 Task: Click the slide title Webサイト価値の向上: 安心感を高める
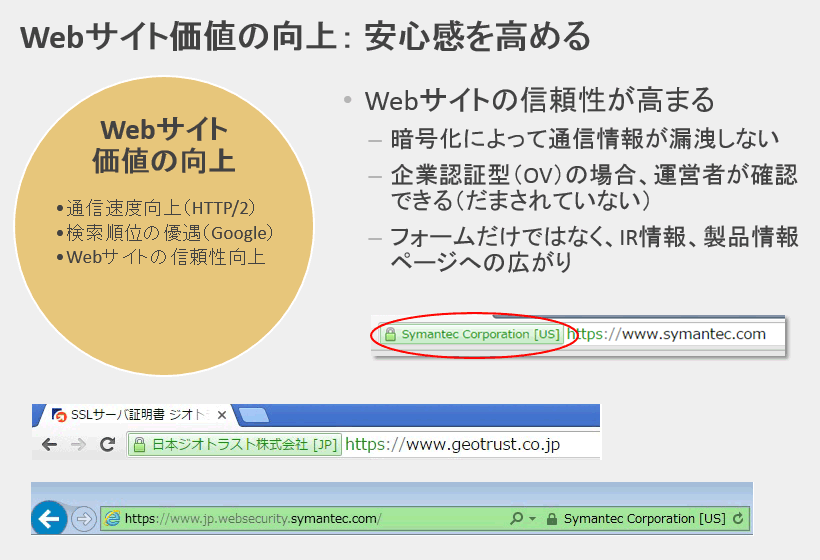point(305,37)
